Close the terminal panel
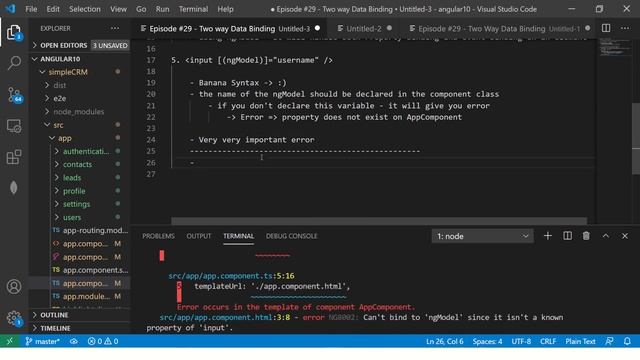 click(x=625, y=236)
